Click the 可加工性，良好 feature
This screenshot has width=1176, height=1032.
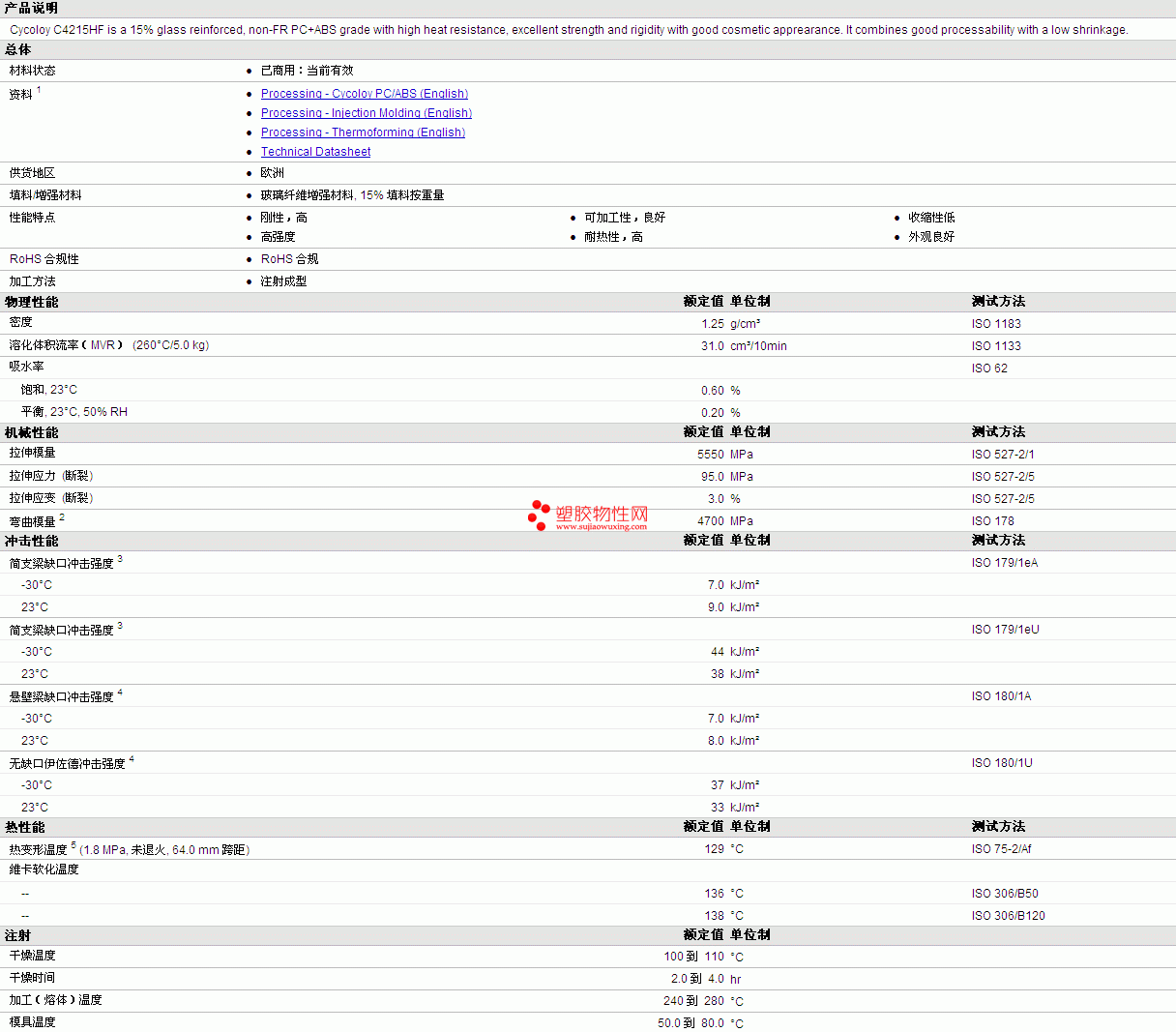(625, 218)
